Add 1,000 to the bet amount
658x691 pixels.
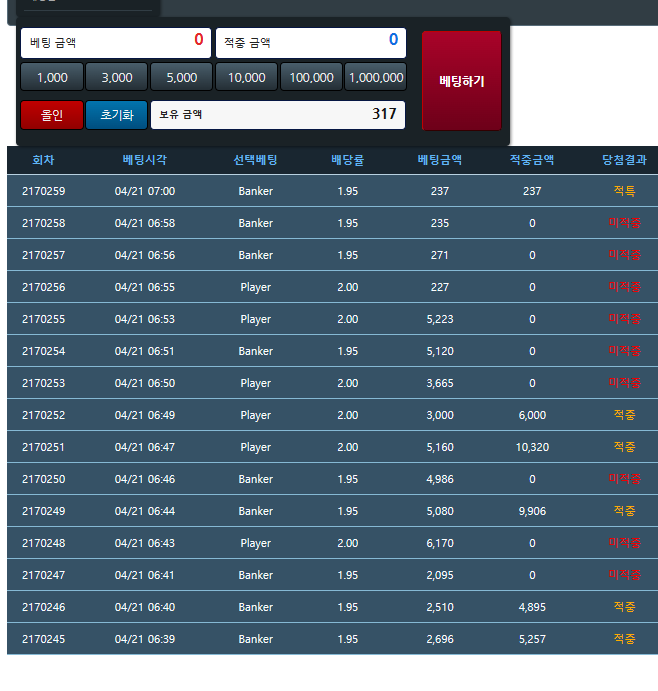[52, 77]
